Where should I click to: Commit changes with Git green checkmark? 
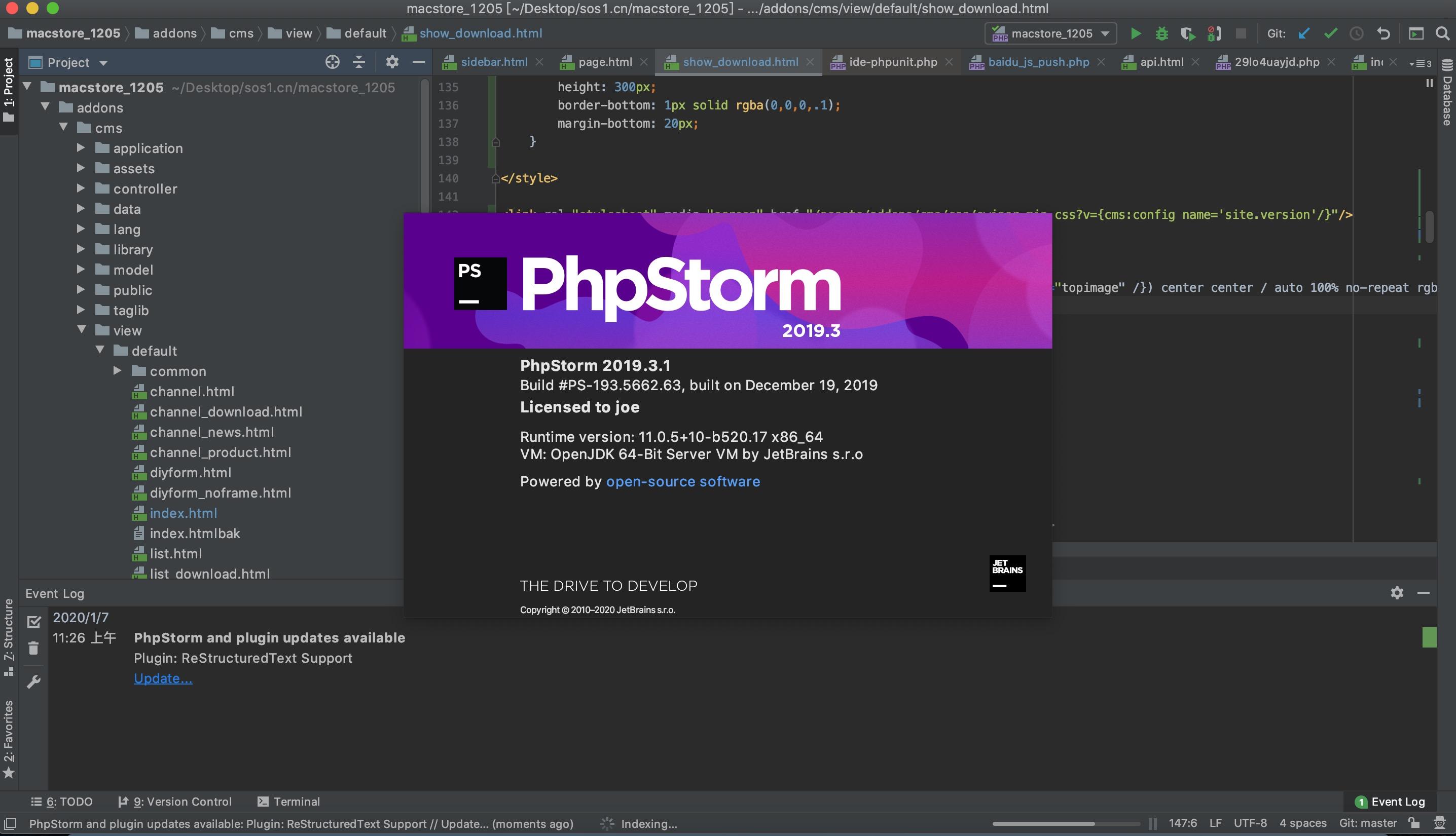pos(1330,33)
